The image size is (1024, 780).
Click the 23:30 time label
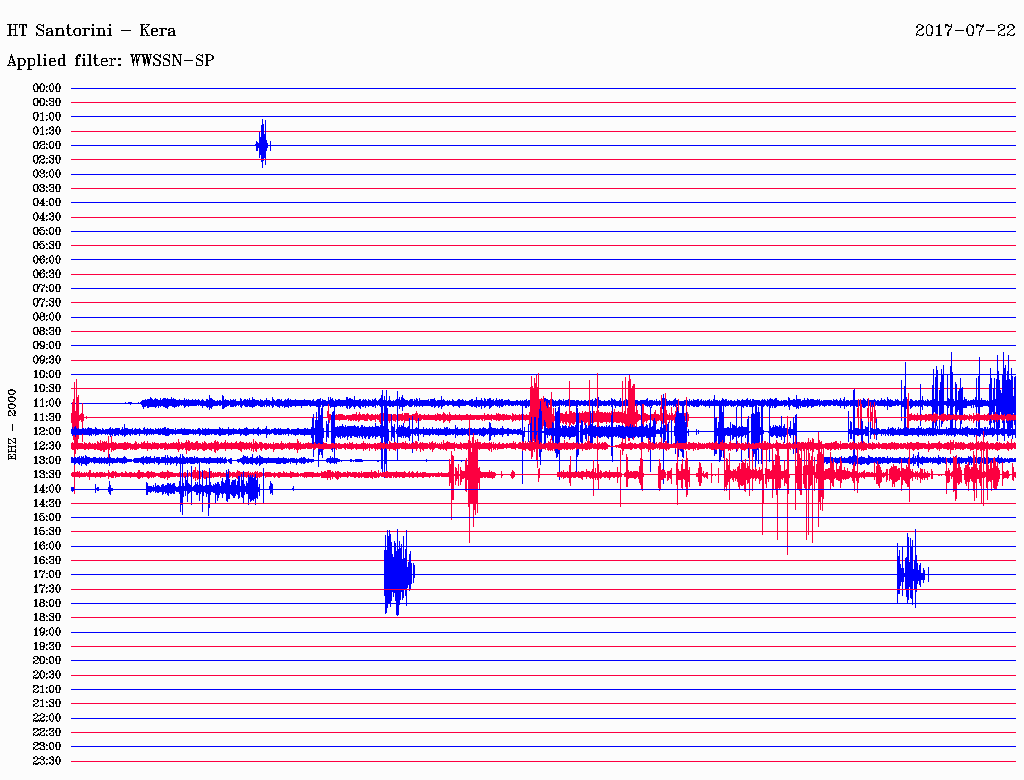point(47,760)
